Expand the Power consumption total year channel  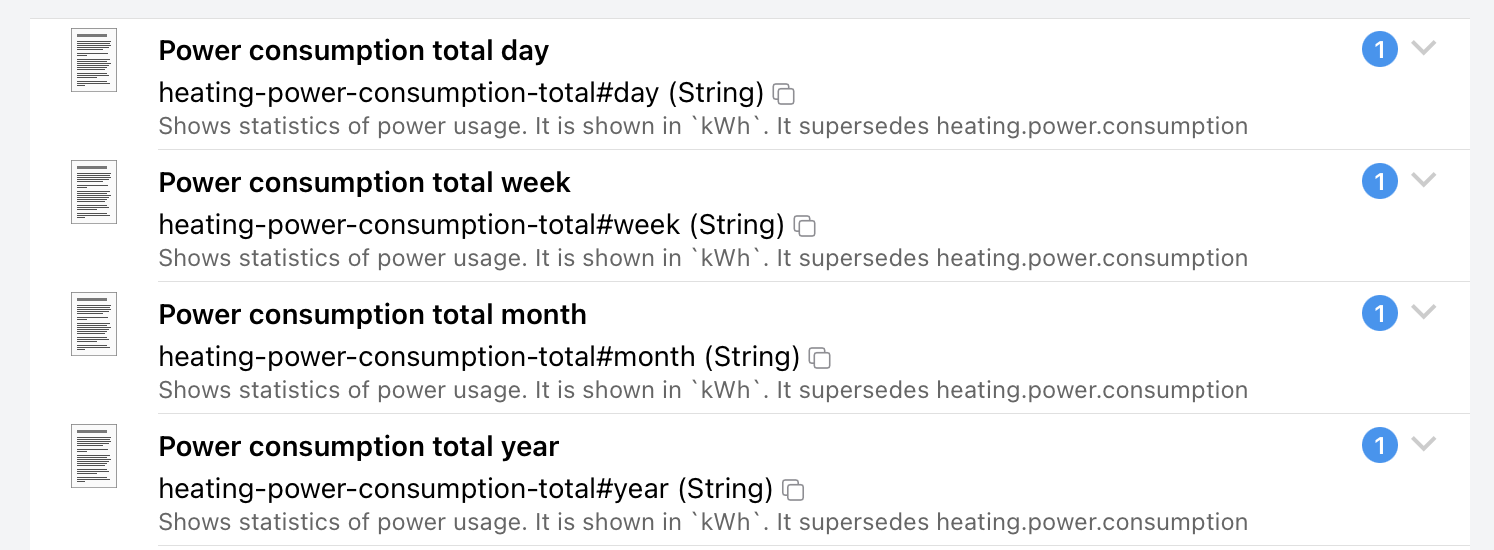click(x=1423, y=444)
